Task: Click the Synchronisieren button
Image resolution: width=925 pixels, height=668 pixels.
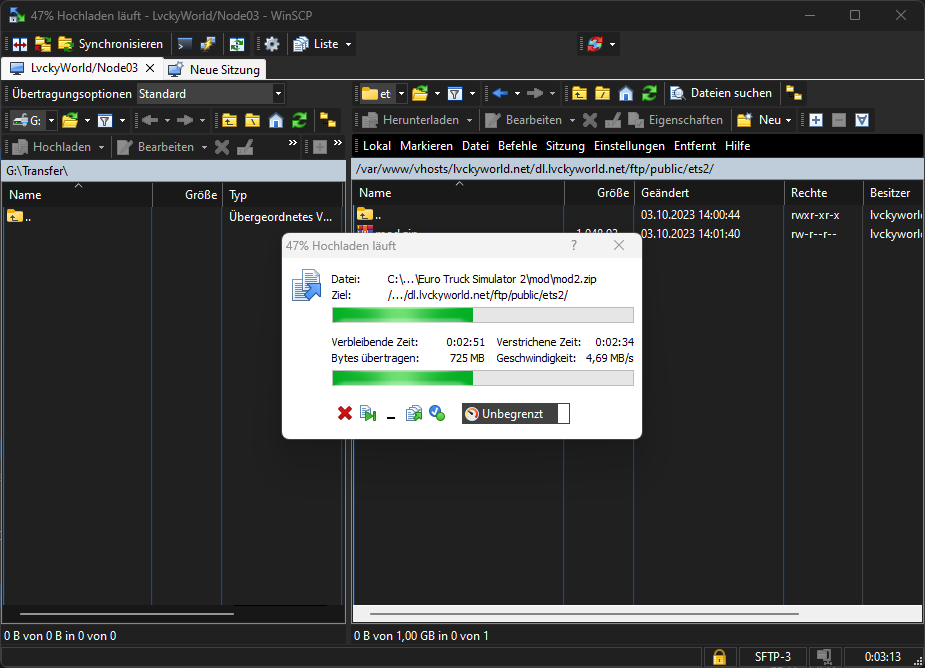Action: pos(111,44)
